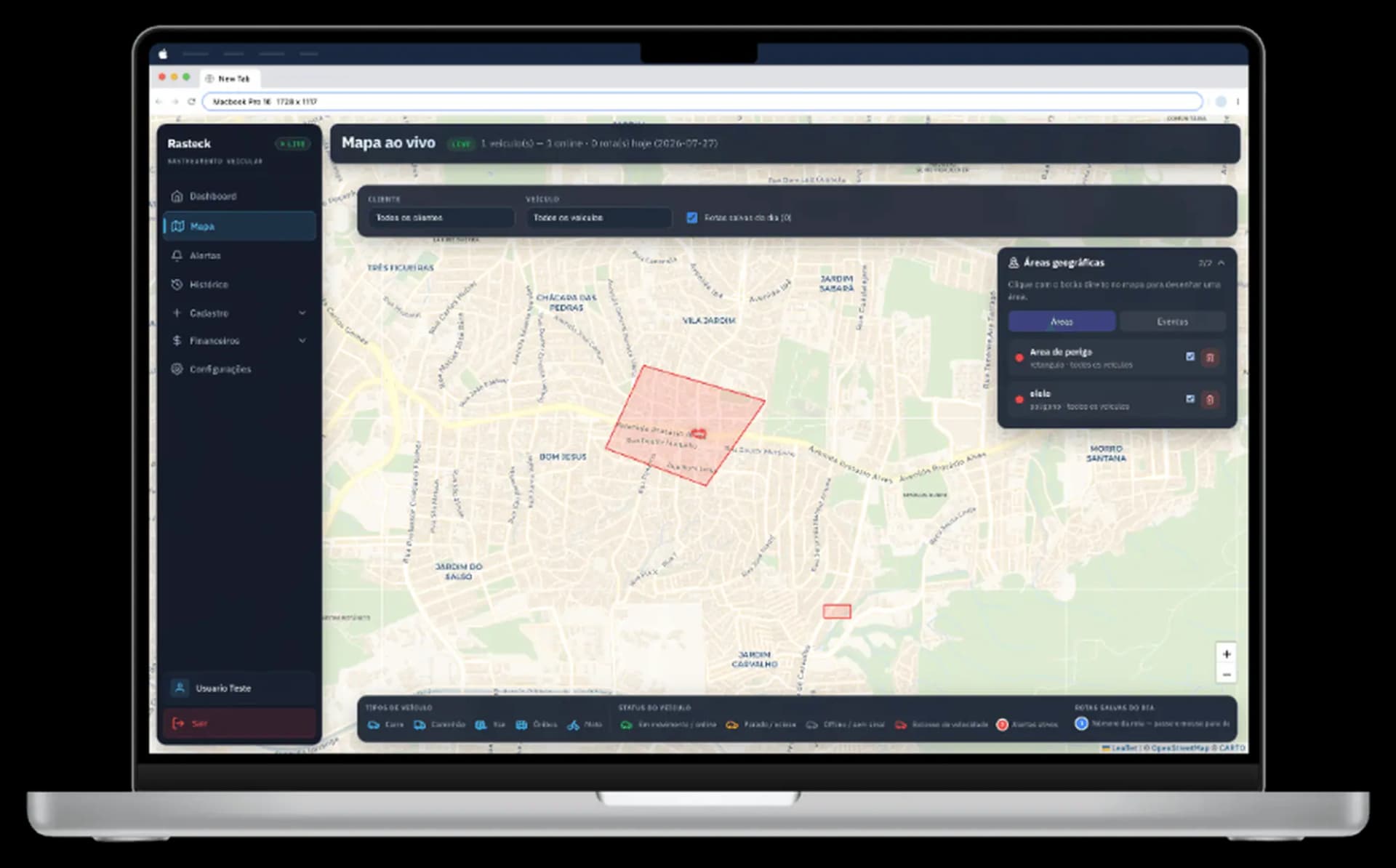1396x868 pixels.
Task: Click the Carro vehicle type icon in the legend
Action: coord(374,725)
